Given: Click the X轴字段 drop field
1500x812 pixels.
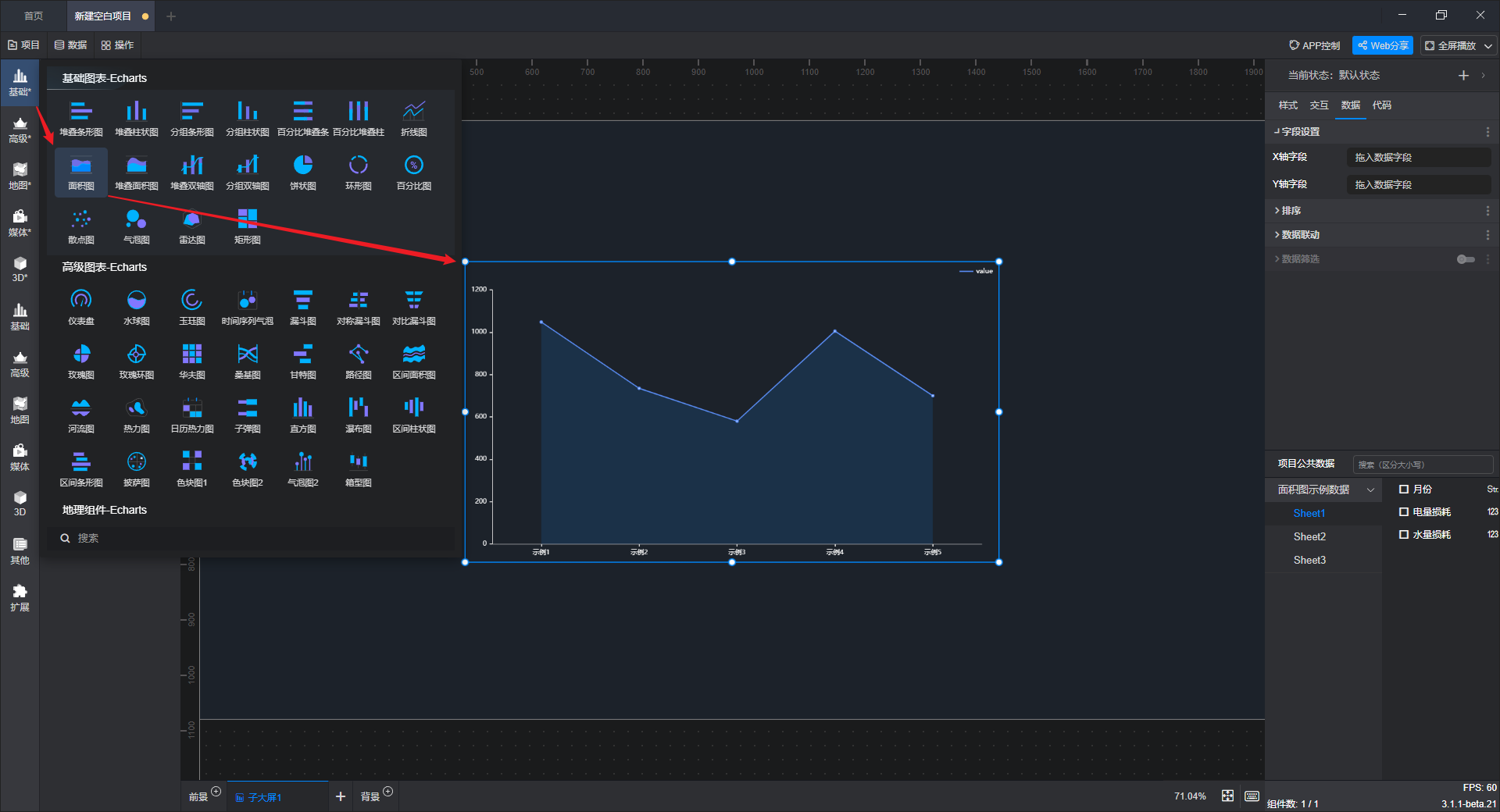Looking at the screenshot, I should point(1419,157).
